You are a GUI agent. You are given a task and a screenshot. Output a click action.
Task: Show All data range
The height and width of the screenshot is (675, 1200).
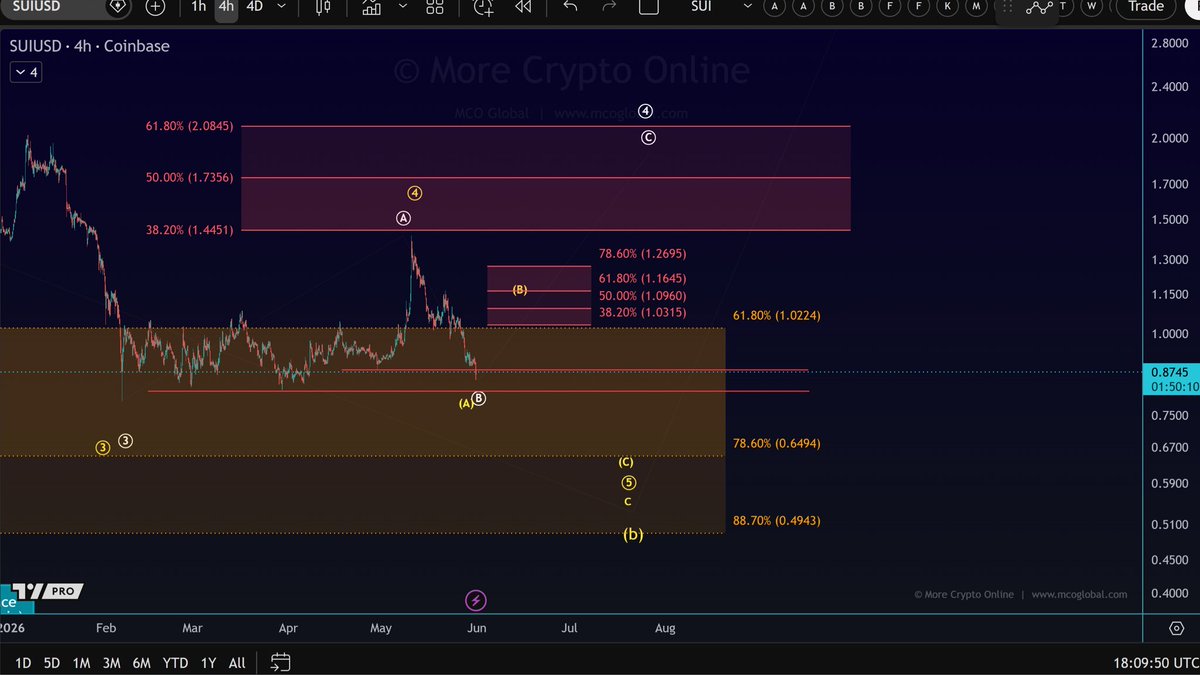pyautogui.click(x=237, y=663)
